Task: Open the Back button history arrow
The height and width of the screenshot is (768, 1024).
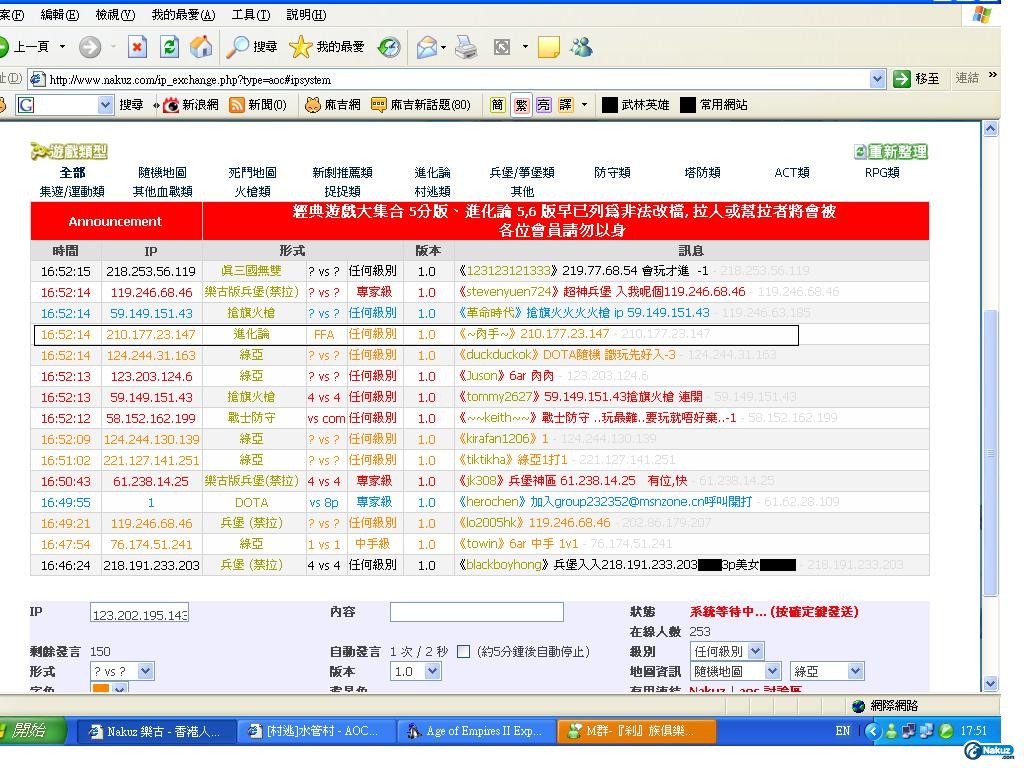Action: 63,47
